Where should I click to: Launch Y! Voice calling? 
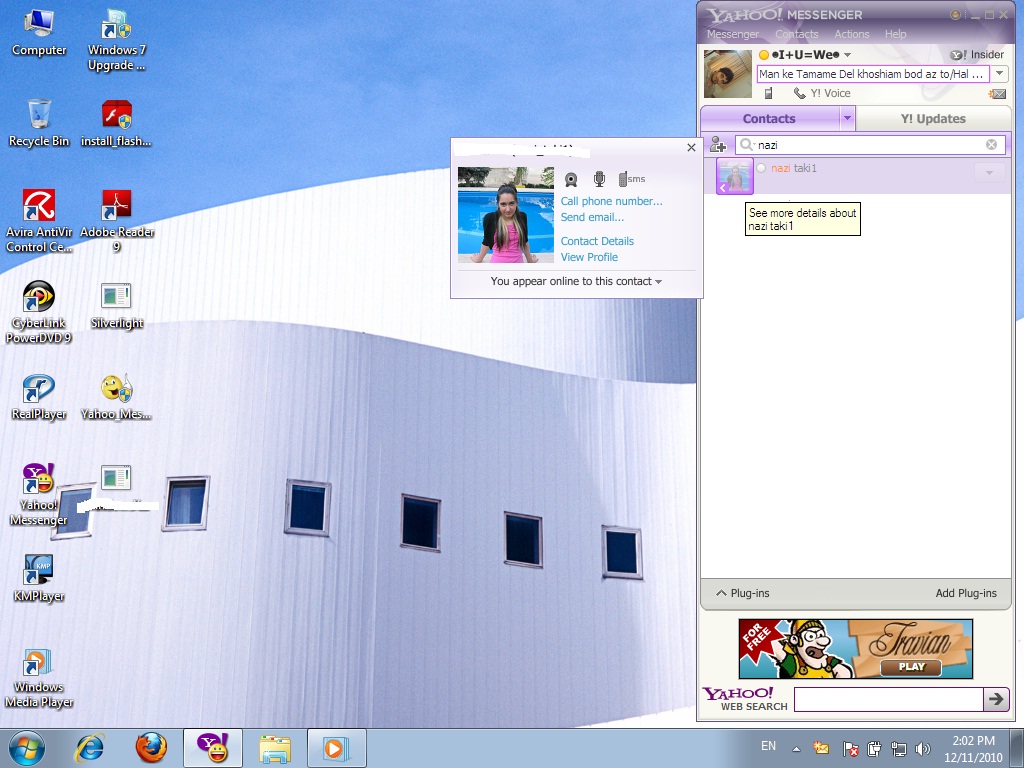822,93
